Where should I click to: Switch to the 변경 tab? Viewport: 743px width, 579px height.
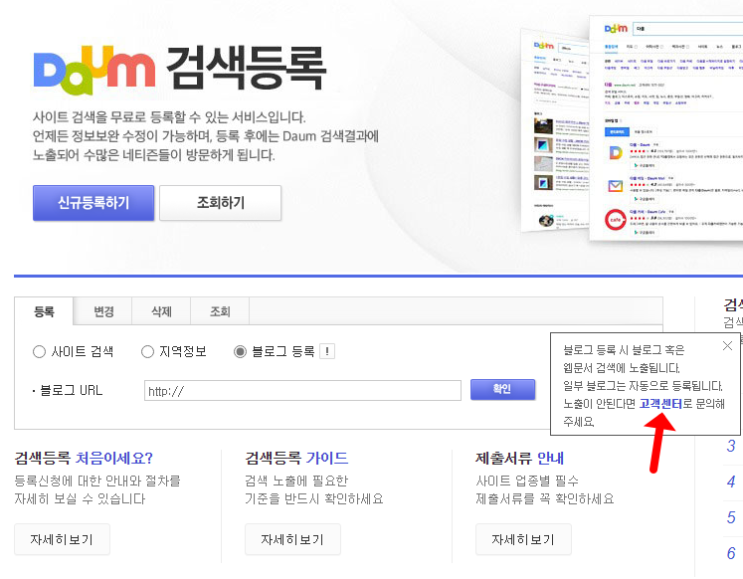click(x=103, y=311)
